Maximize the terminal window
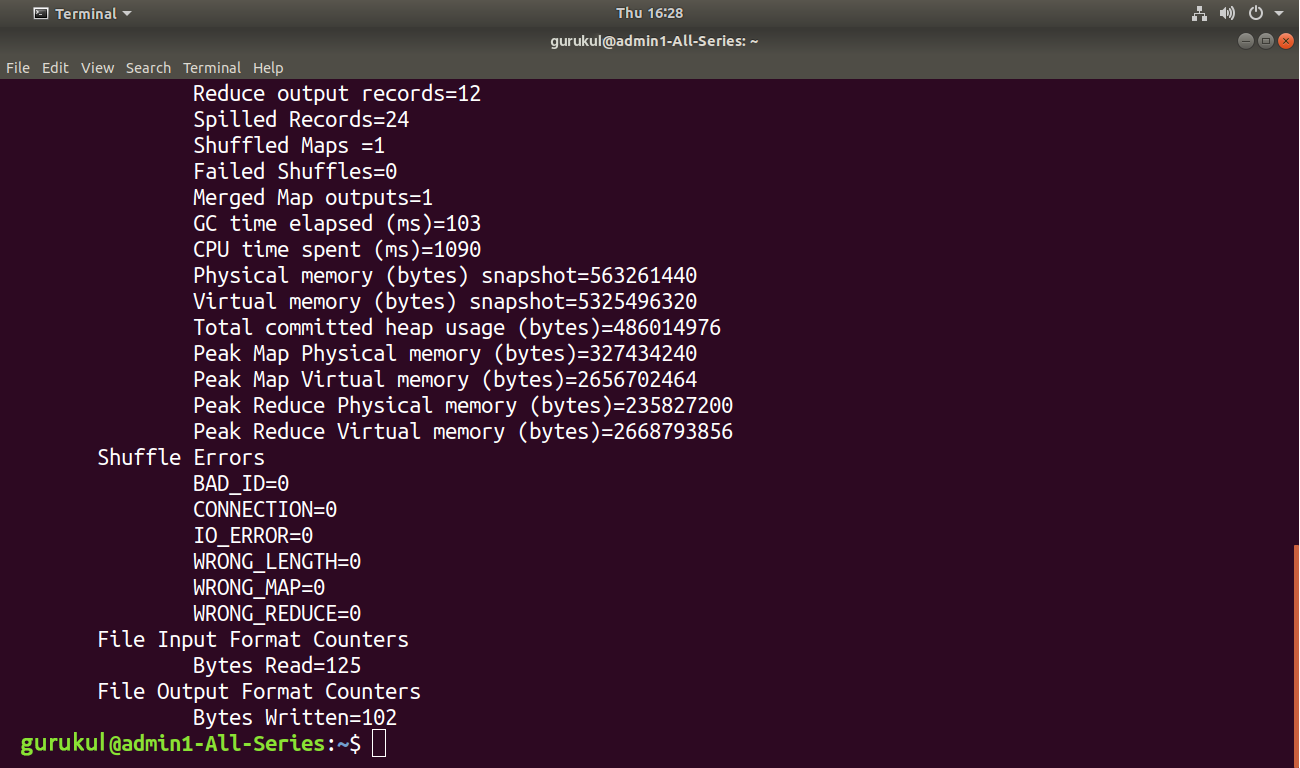 tap(1265, 41)
